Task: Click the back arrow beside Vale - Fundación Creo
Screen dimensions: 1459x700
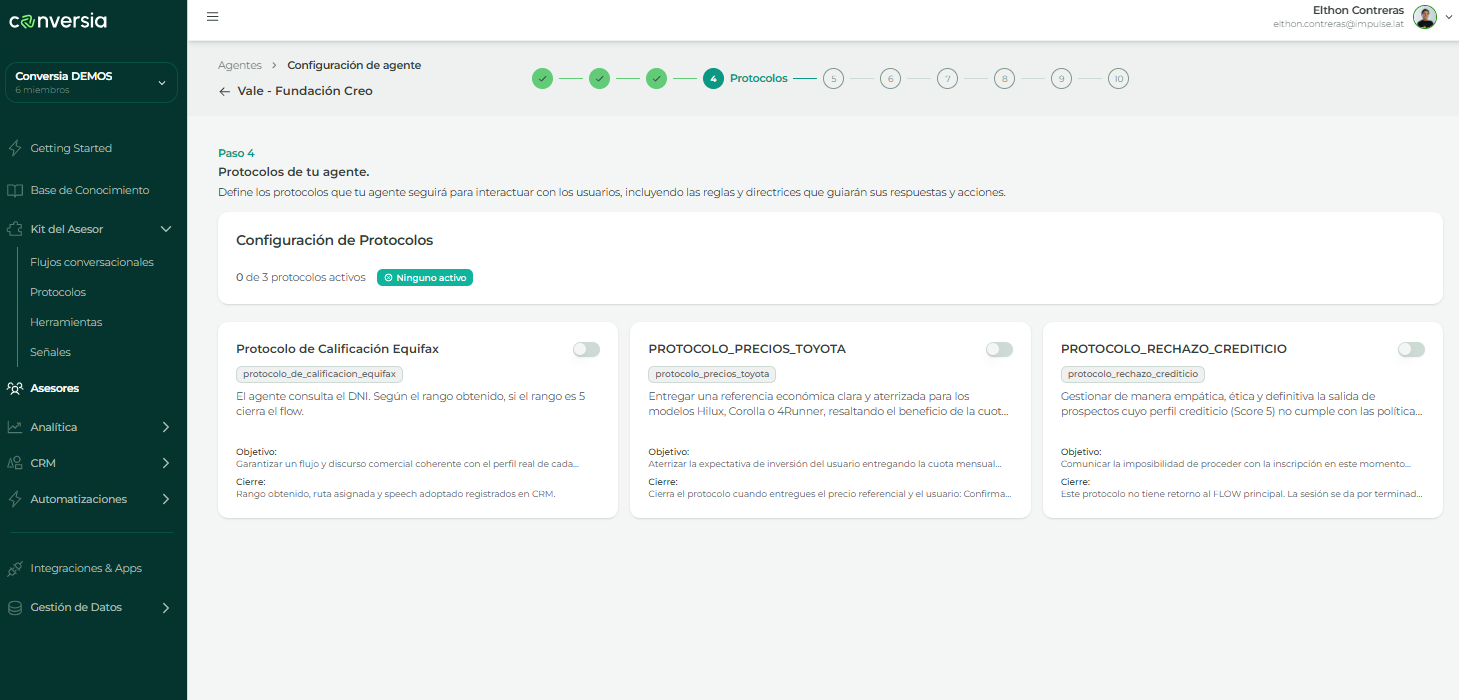Action: [x=224, y=91]
